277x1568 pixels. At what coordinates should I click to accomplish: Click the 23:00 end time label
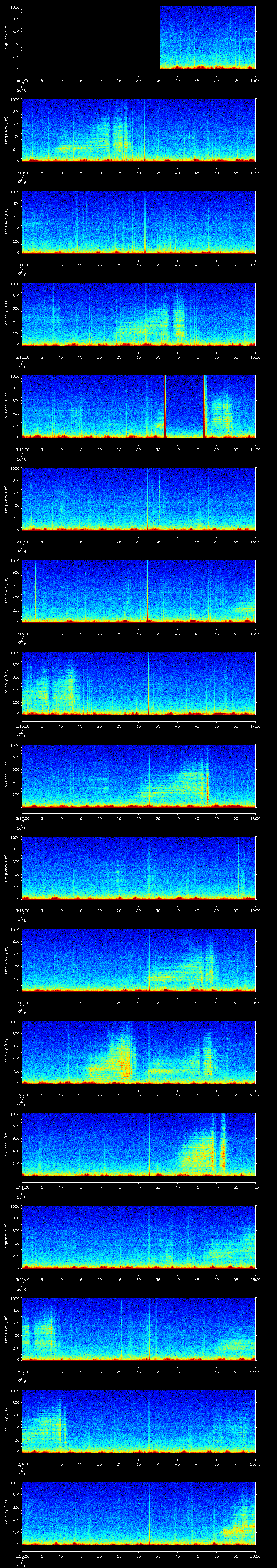(x=255, y=1279)
